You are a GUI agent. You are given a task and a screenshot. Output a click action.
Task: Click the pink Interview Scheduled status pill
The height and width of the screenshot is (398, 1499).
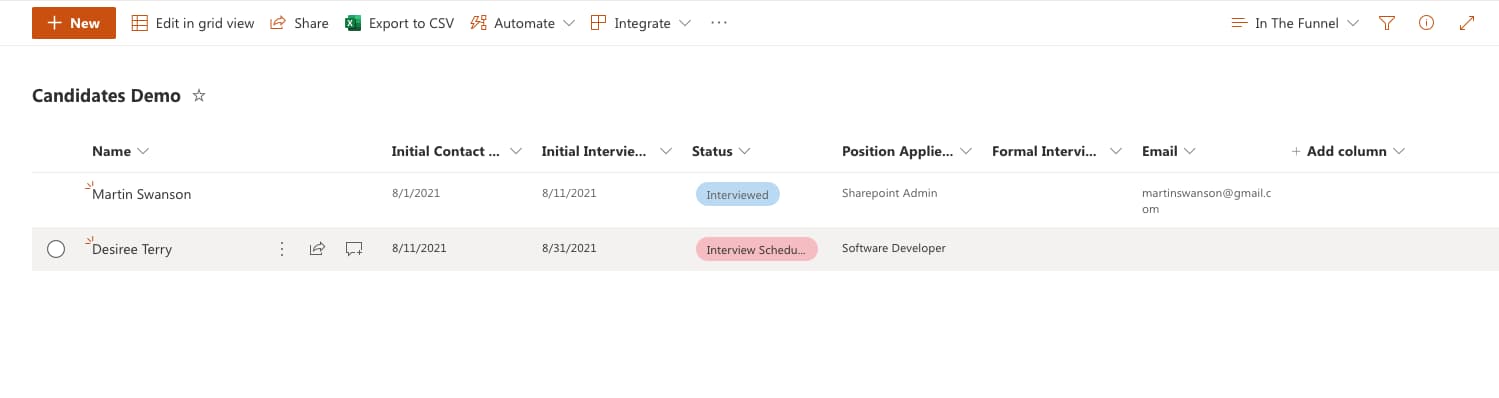pyautogui.click(x=757, y=249)
